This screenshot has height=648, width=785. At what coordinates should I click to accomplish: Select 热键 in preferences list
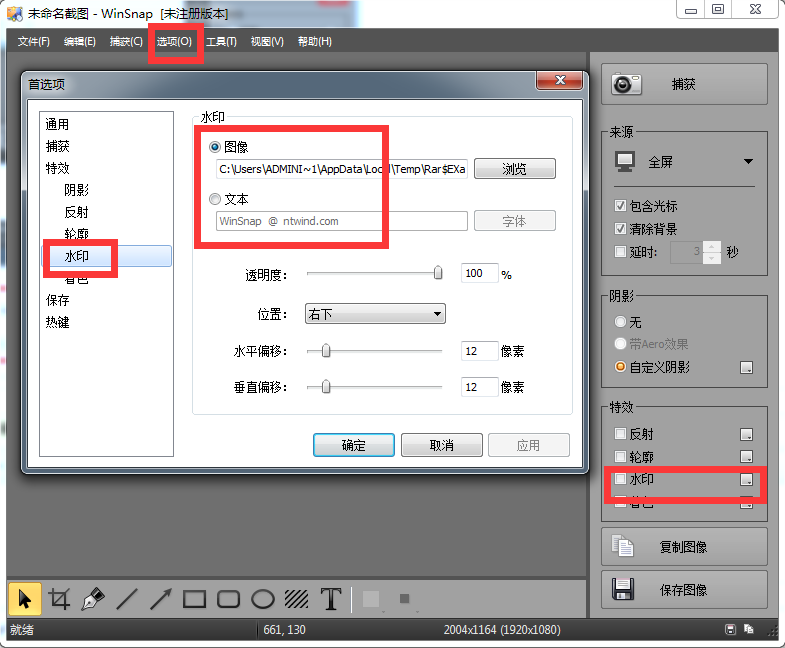[57, 322]
